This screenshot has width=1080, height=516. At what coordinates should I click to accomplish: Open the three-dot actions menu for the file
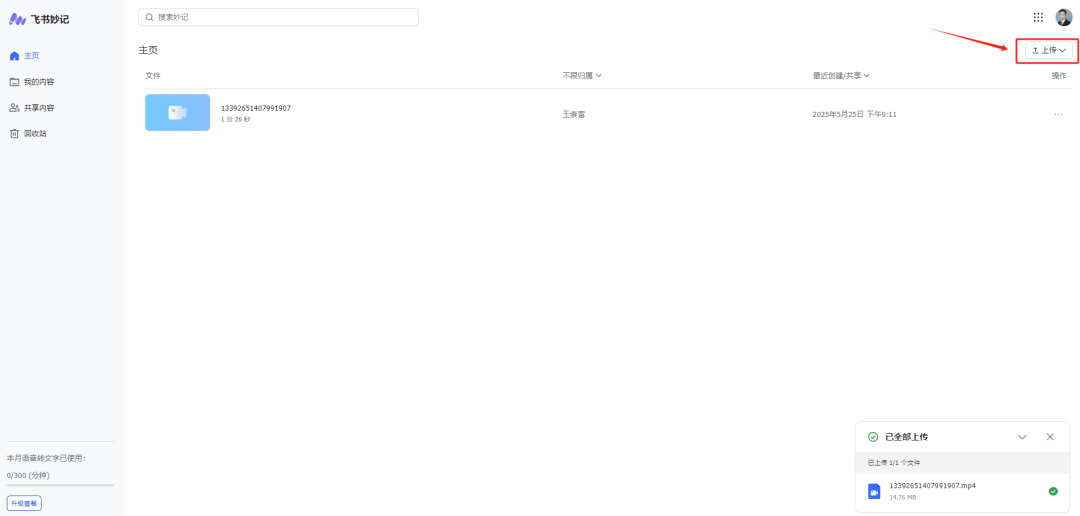click(1059, 114)
